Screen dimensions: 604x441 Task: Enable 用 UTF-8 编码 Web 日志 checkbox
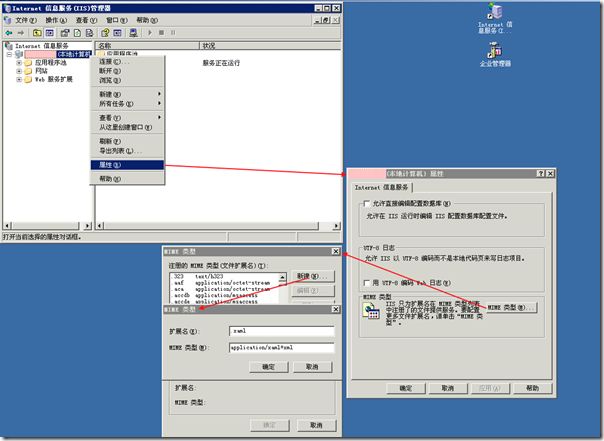[367, 283]
